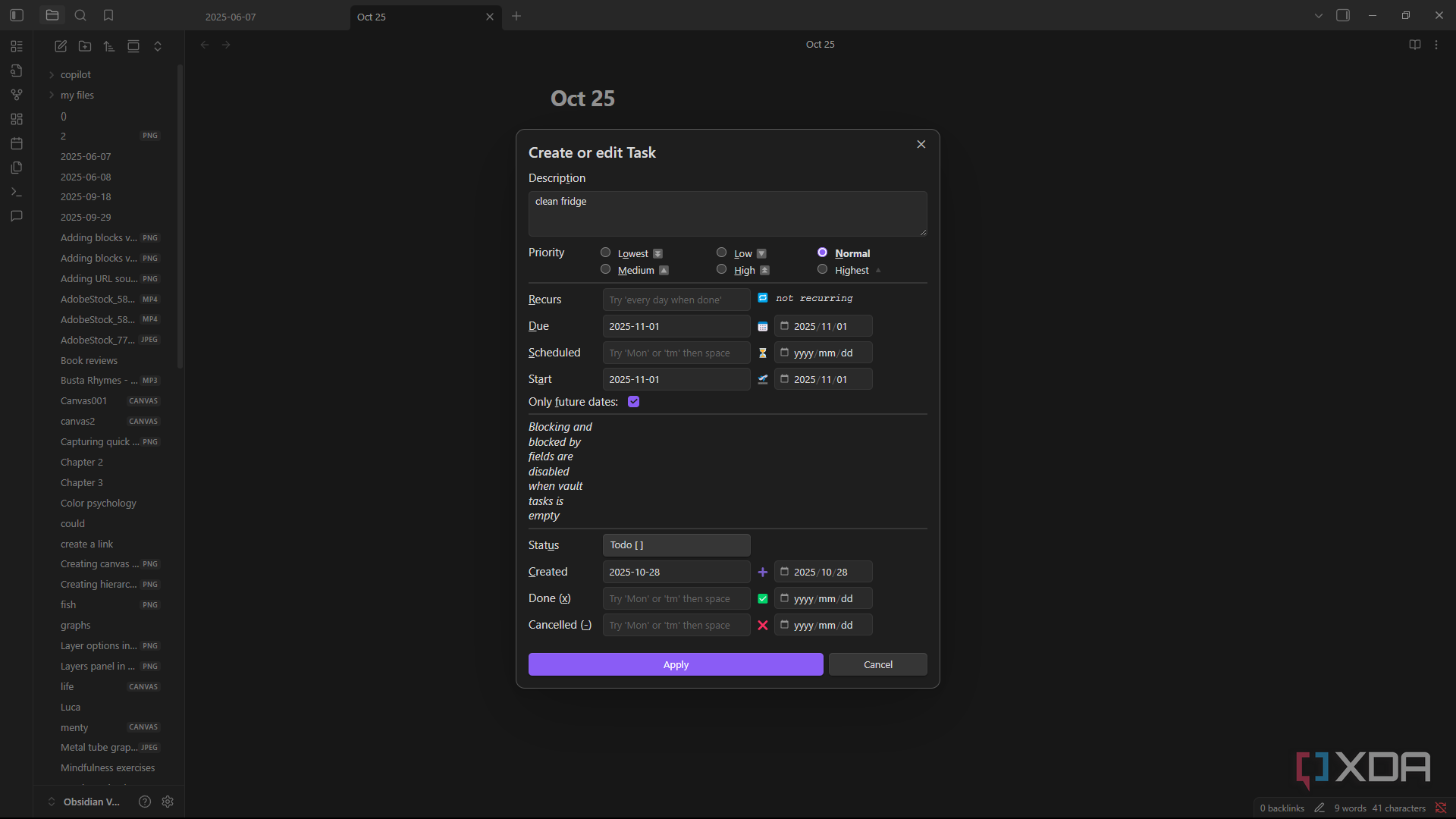The width and height of the screenshot is (1456, 819).
Task: Open the chat ribbon icon
Action: pyautogui.click(x=17, y=216)
